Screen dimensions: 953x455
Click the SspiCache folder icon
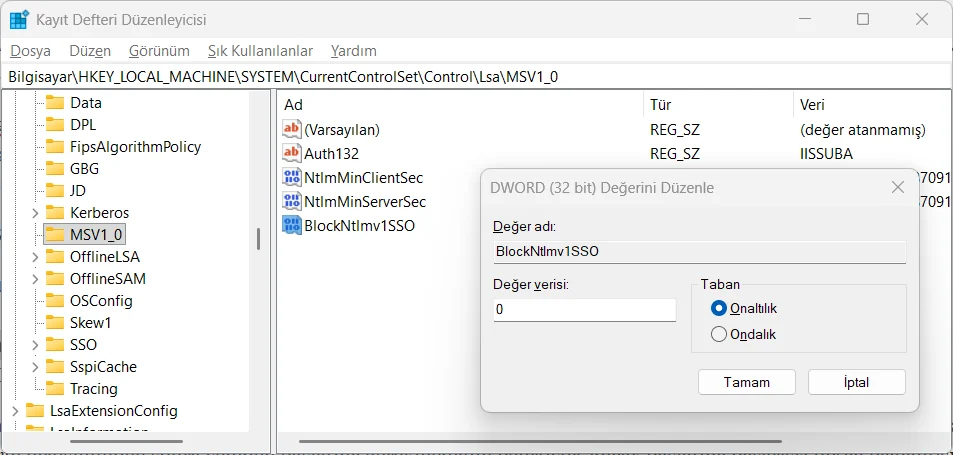coord(55,366)
